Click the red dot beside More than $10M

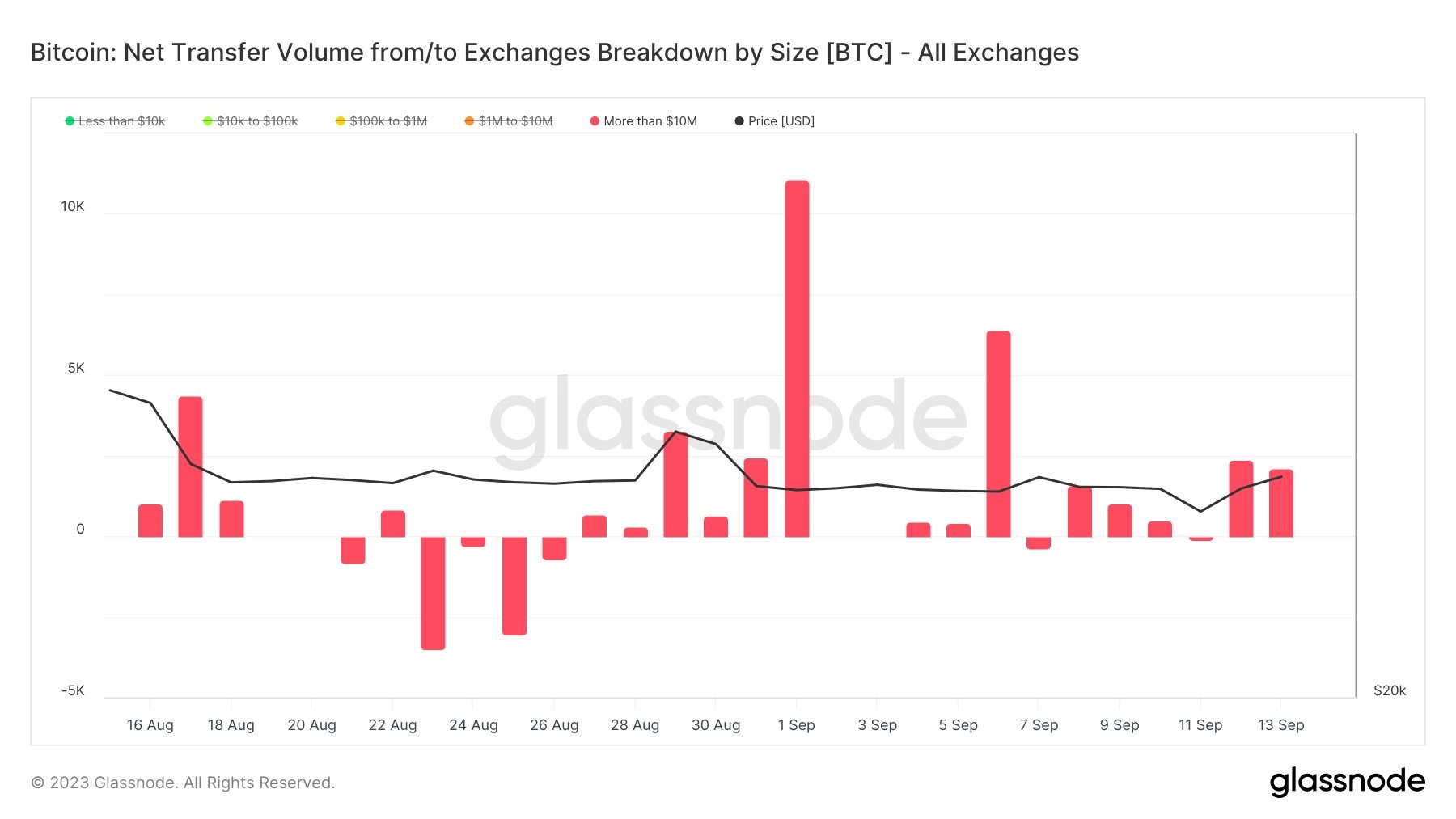tap(595, 121)
